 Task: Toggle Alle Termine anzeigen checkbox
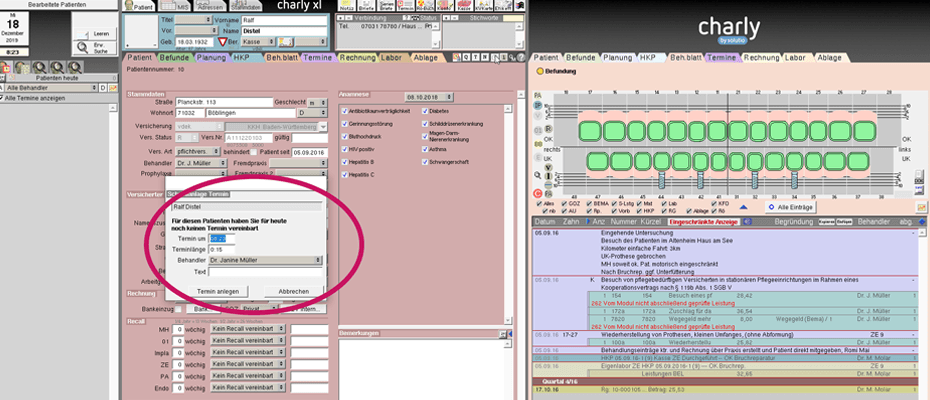coord(2,98)
